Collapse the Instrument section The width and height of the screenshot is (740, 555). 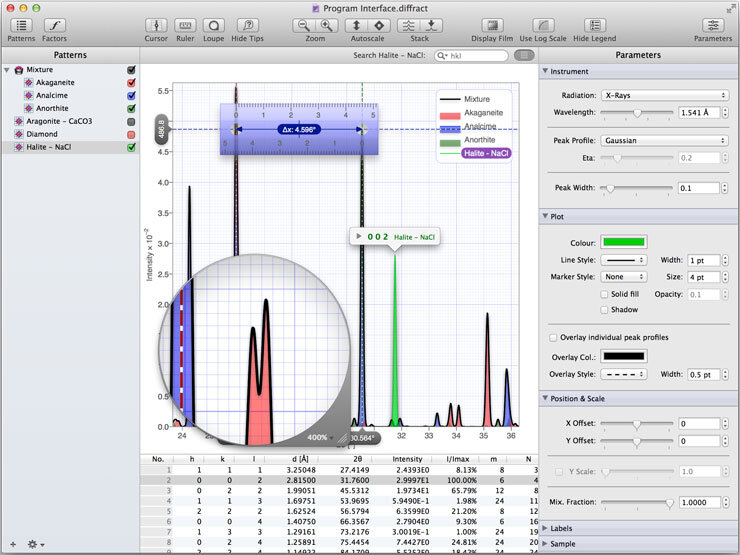coord(545,71)
